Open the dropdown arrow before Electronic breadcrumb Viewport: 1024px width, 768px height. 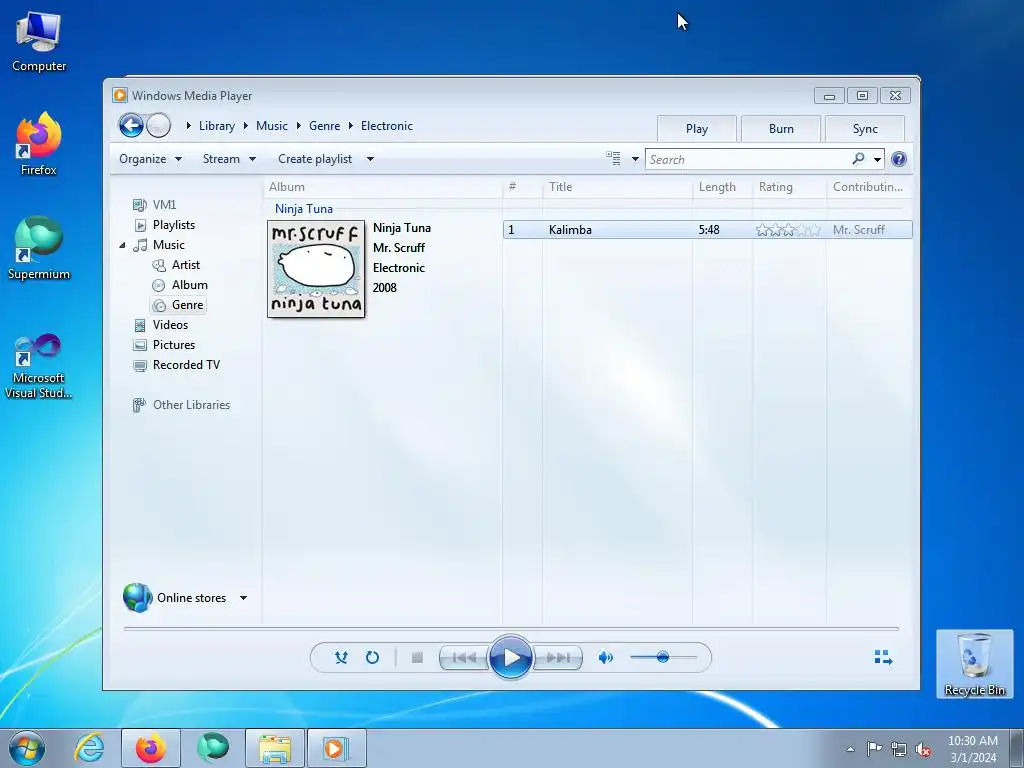tap(351, 125)
